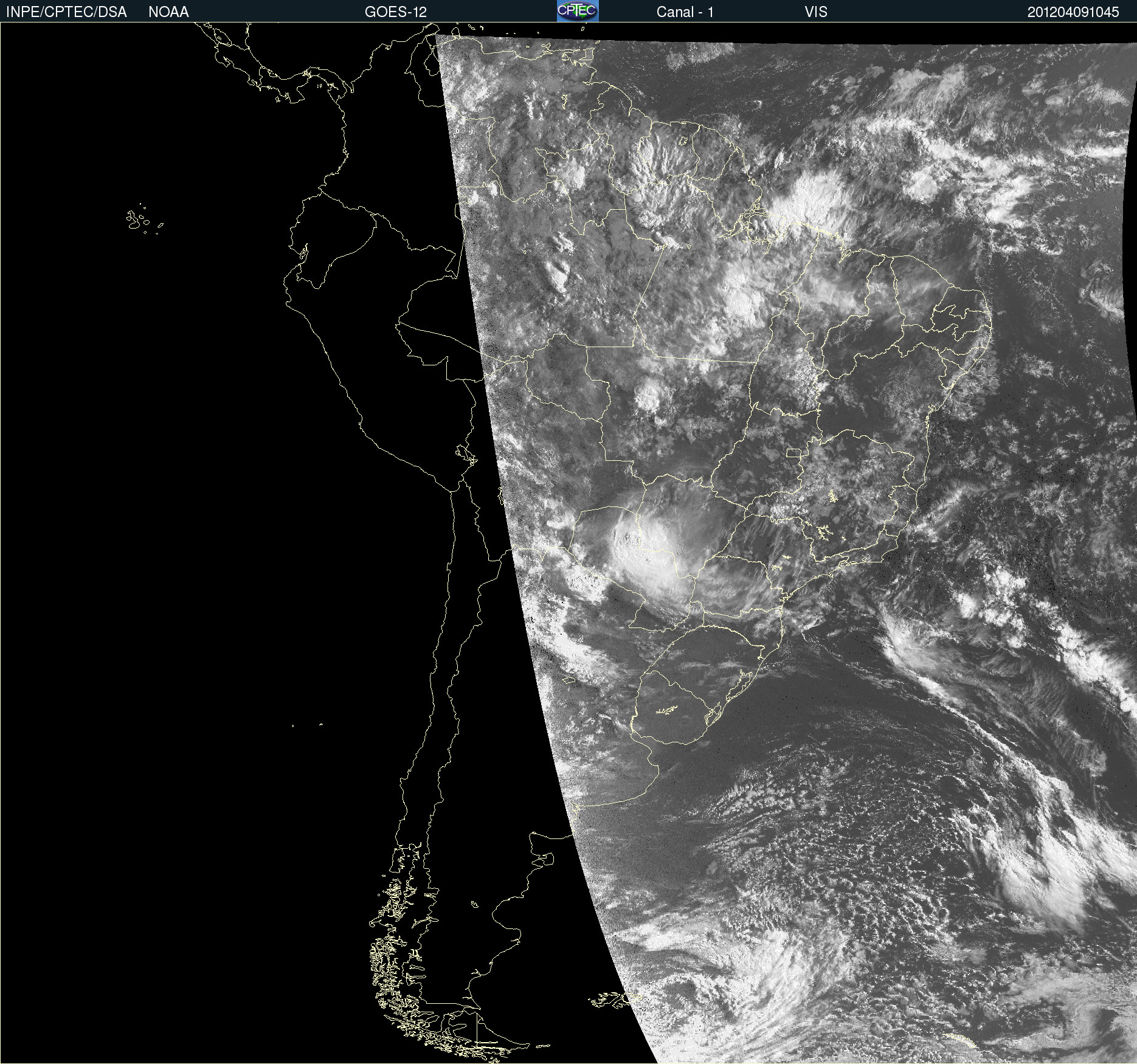Click the CPTEC logo in the header
The width and height of the screenshot is (1137, 1064).
click(x=578, y=11)
